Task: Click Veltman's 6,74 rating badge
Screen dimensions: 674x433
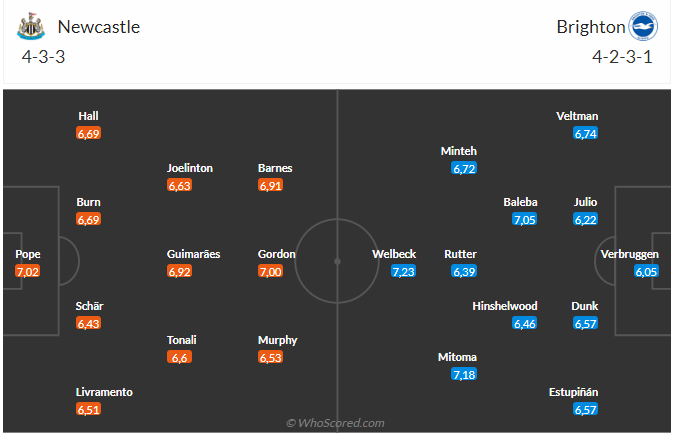Action: click(585, 133)
